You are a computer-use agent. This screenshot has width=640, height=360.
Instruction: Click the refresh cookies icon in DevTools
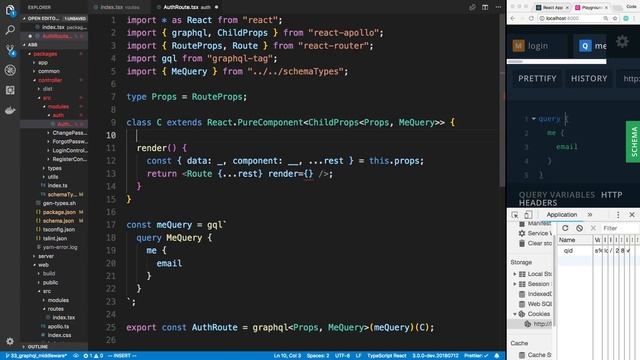click(565, 228)
